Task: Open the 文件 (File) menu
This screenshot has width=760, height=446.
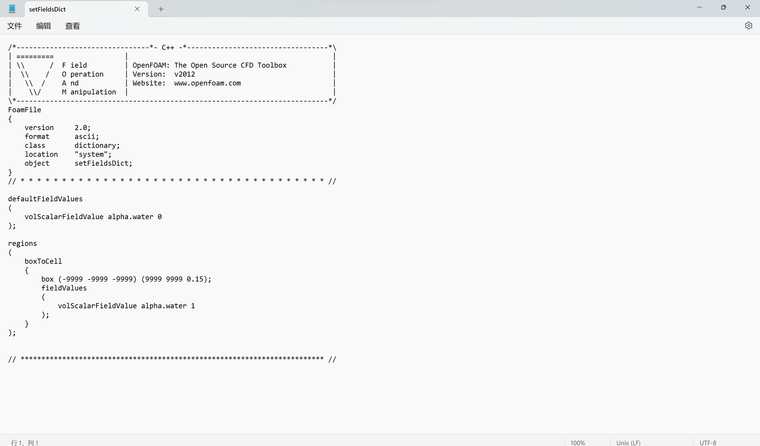Action: click(15, 26)
